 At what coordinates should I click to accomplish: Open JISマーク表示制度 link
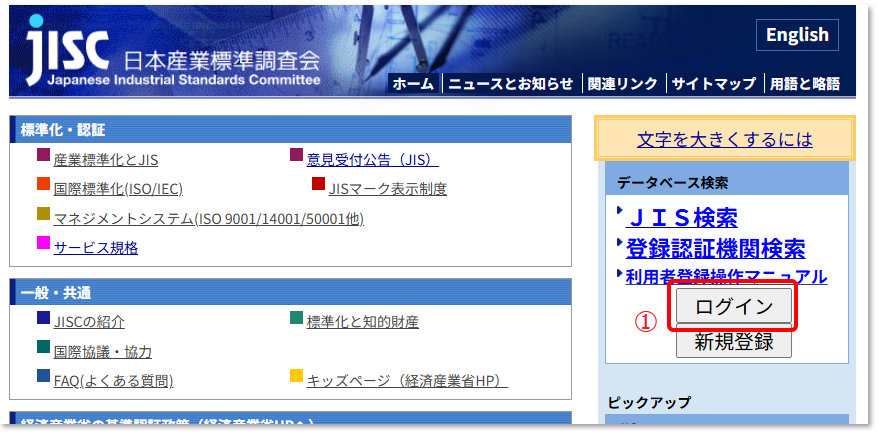387,189
